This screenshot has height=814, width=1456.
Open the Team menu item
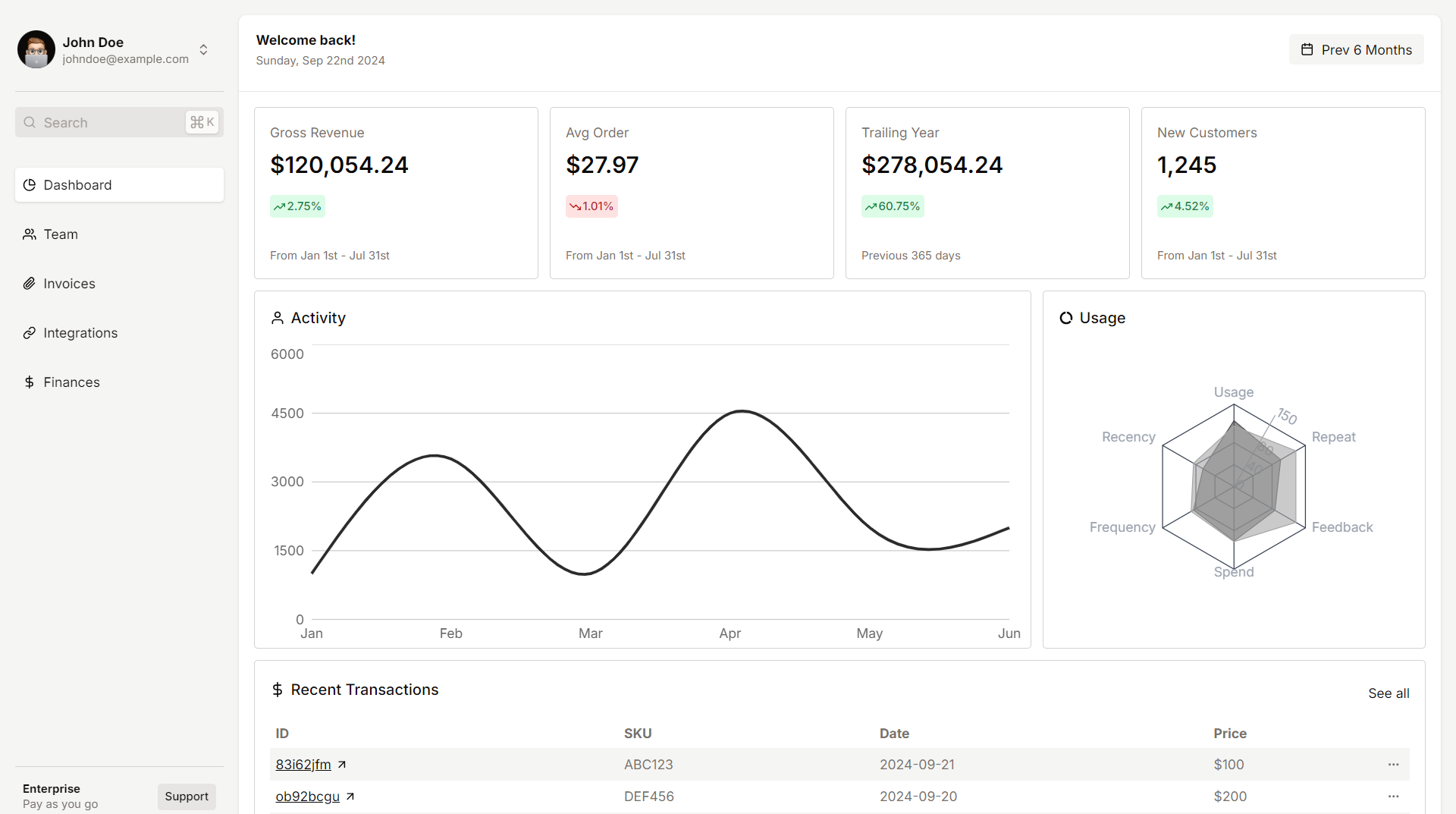click(x=119, y=234)
